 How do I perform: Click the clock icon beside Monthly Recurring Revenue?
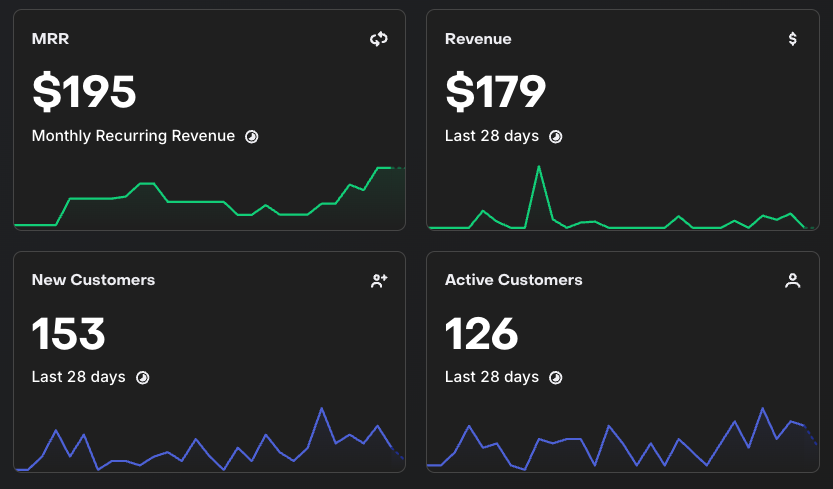pos(252,137)
